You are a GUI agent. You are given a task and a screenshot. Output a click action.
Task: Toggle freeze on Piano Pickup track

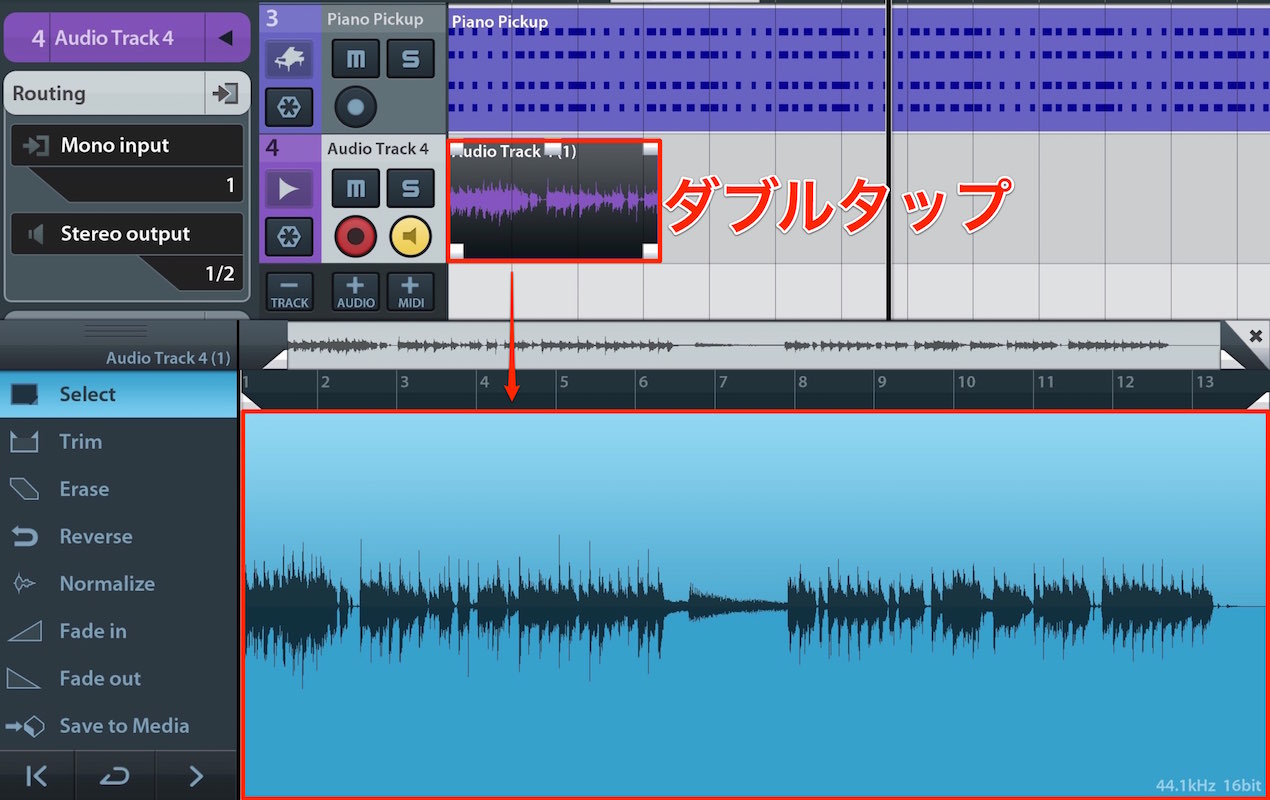289,107
